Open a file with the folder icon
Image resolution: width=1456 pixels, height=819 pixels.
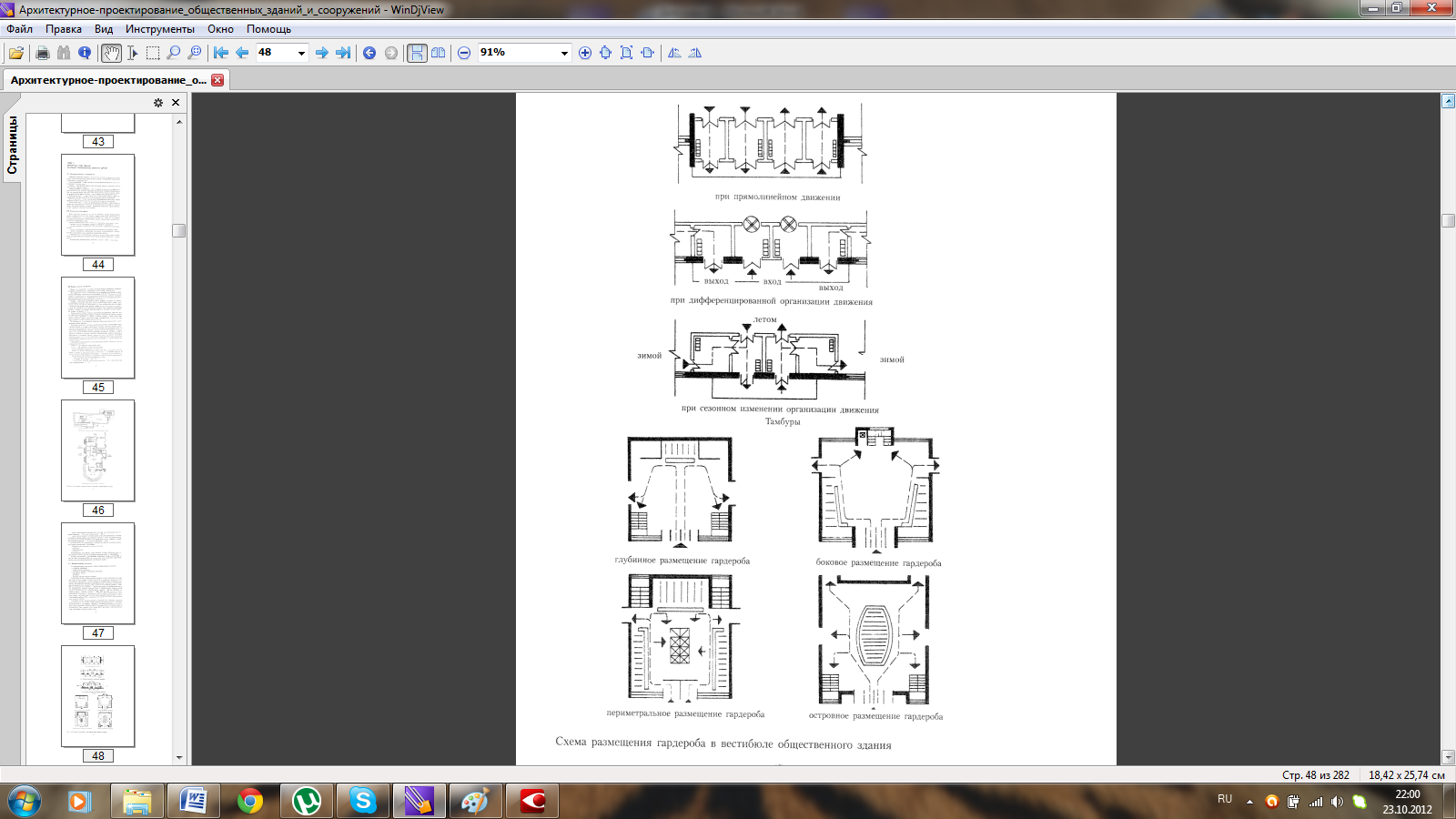[x=16, y=53]
